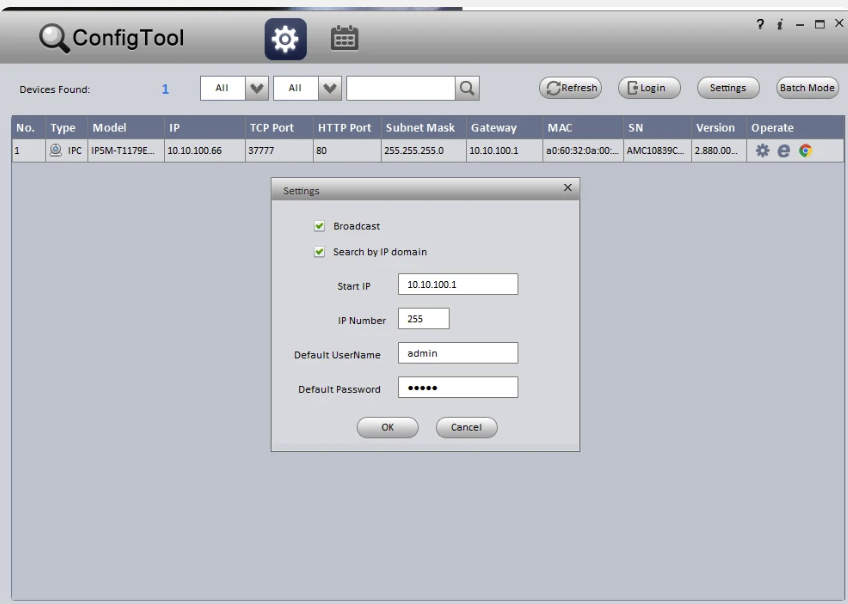
Task: Click the Refresh button
Action: point(571,88)
